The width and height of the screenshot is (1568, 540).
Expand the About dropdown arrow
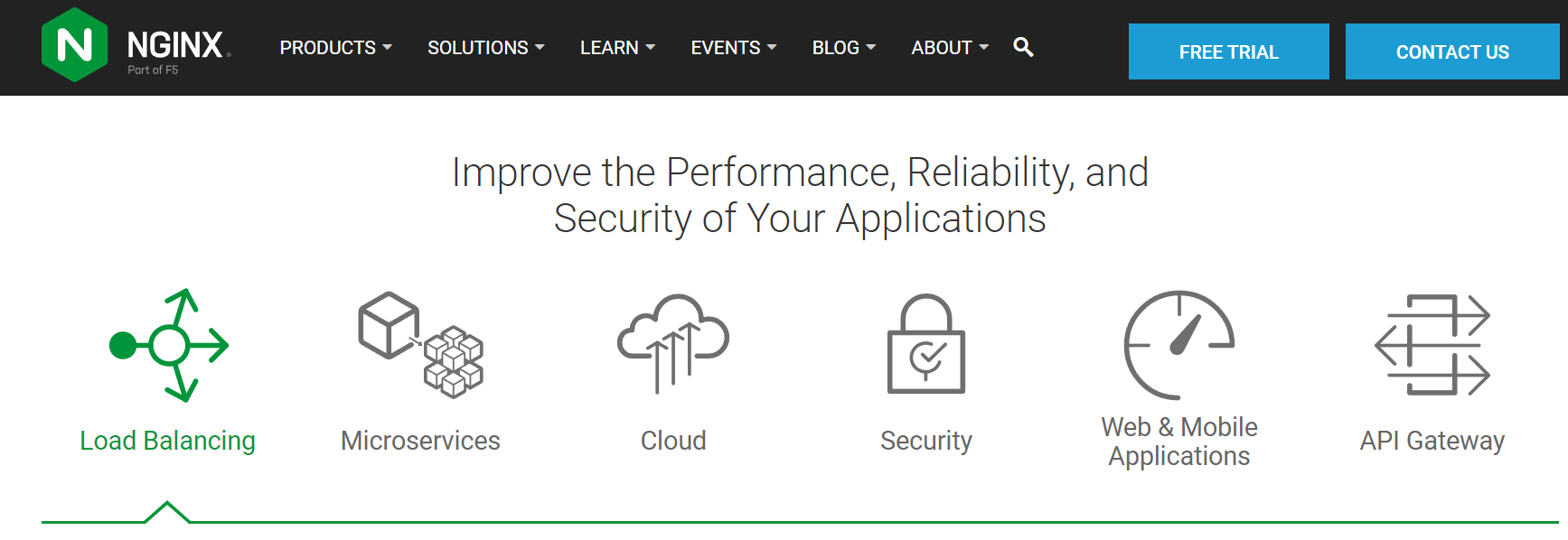coord(983,47)
